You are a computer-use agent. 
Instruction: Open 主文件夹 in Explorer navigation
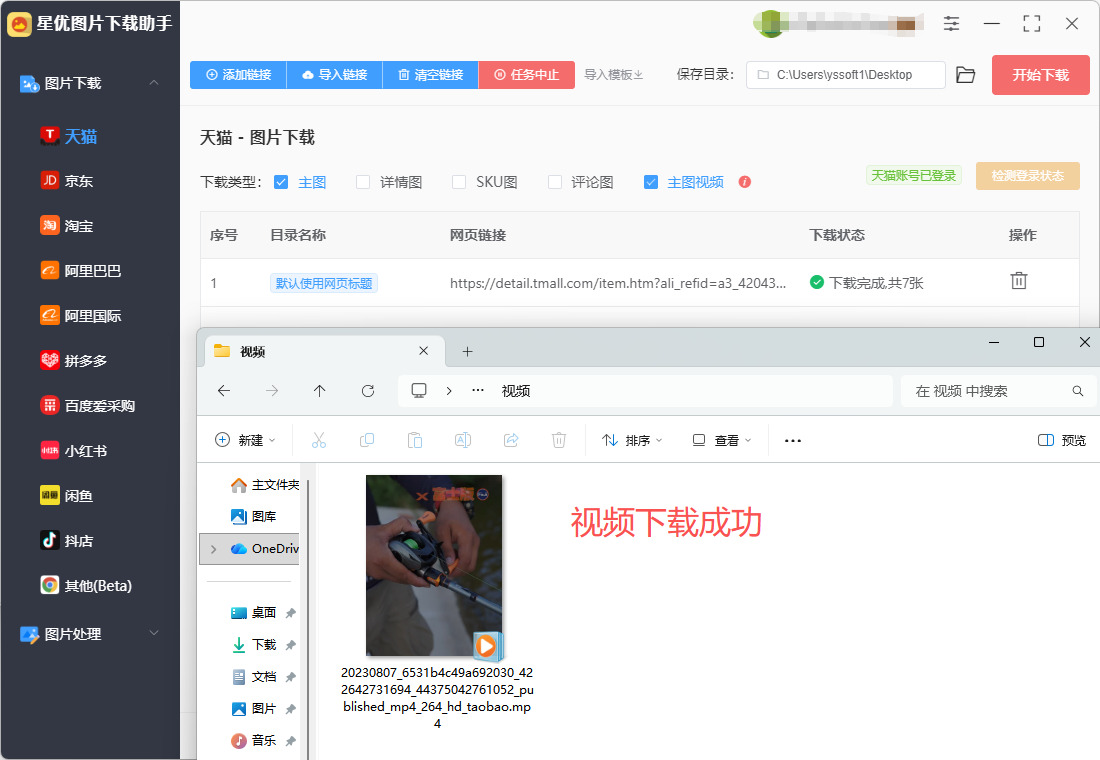(265, 485)
